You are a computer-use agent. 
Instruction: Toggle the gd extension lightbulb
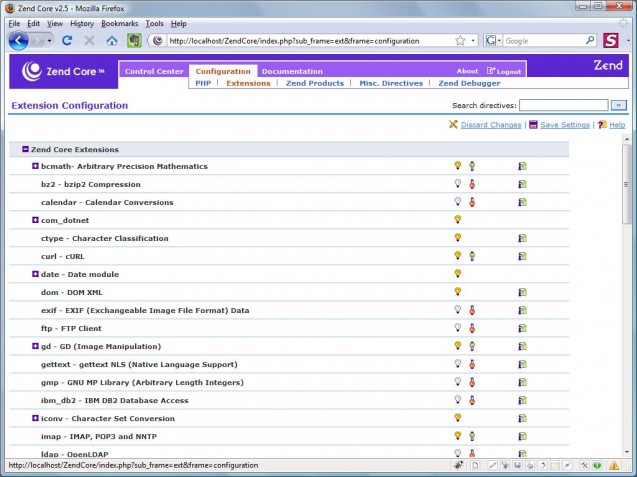pos(457,345)
